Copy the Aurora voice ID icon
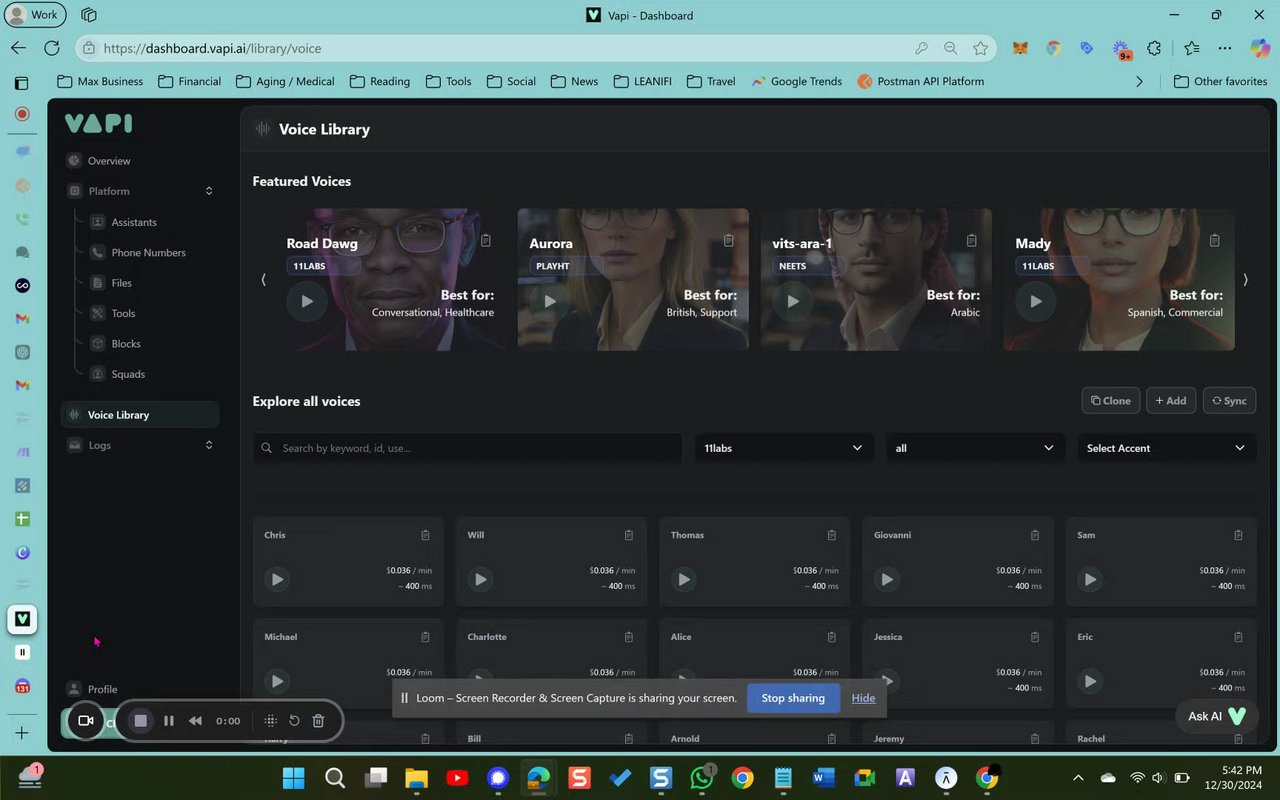This screenshot has height=800, width=1280. (729, 241)
